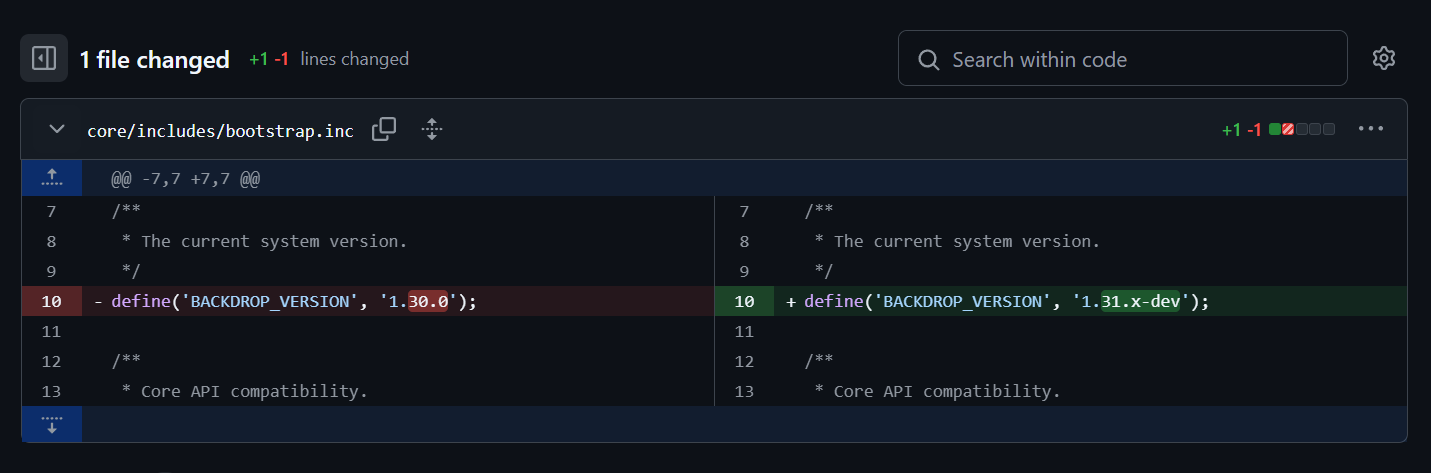Open the file's three-dot options menu
Screen dimensions: 1431x473
click(1370, 129)
